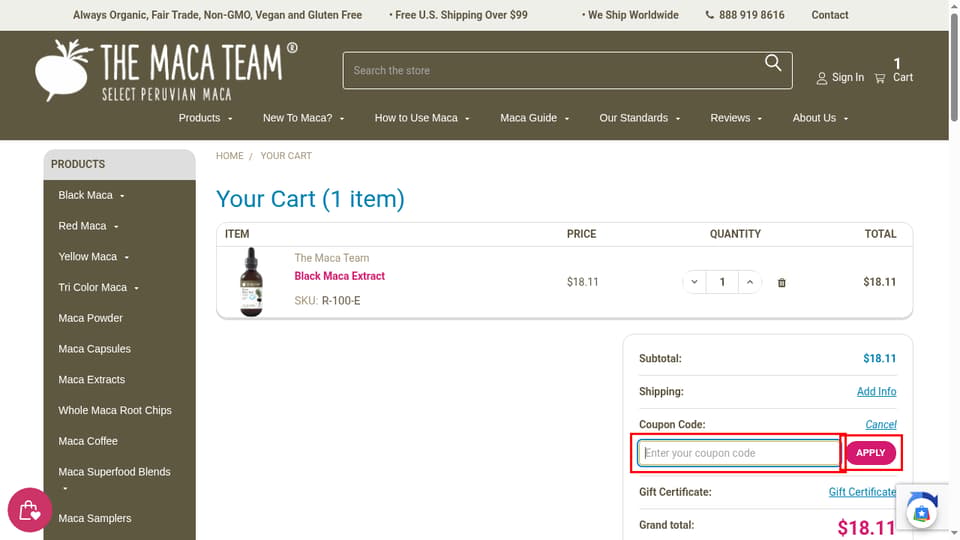The width and height of the screenshot is (960, 540).
Task: Open How to Use Maca menu
Action: point(422,118)
